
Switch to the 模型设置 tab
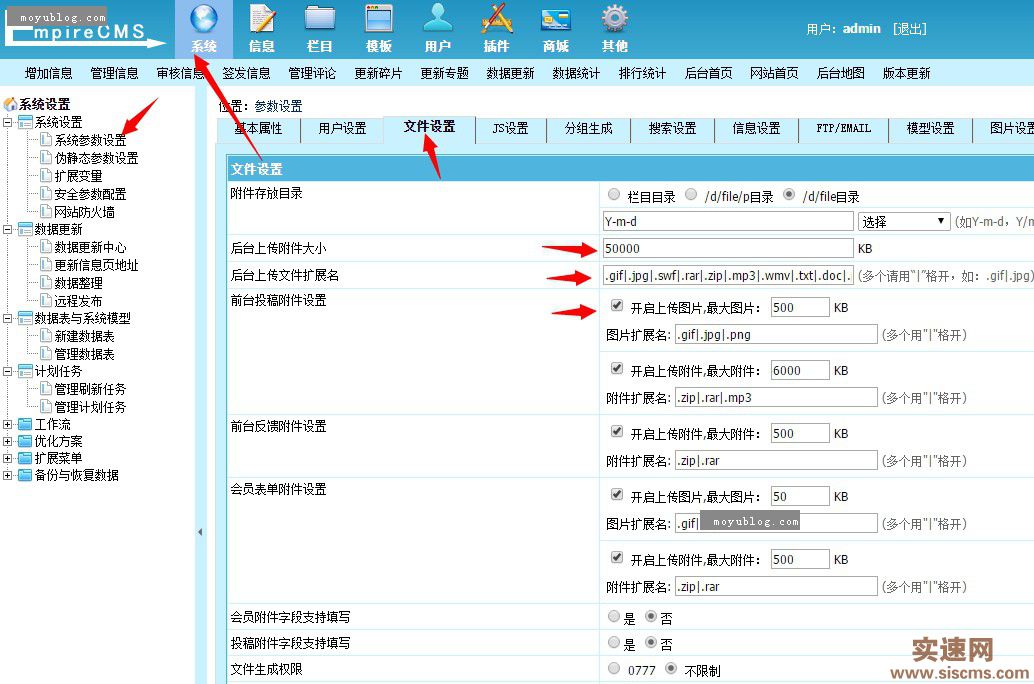click(930, 129)
